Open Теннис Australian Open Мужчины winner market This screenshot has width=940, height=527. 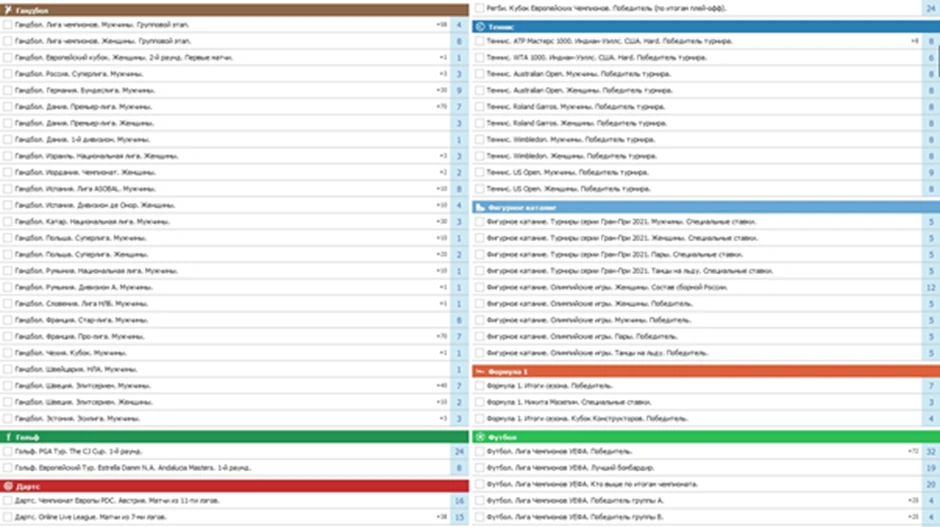(579, 74)
